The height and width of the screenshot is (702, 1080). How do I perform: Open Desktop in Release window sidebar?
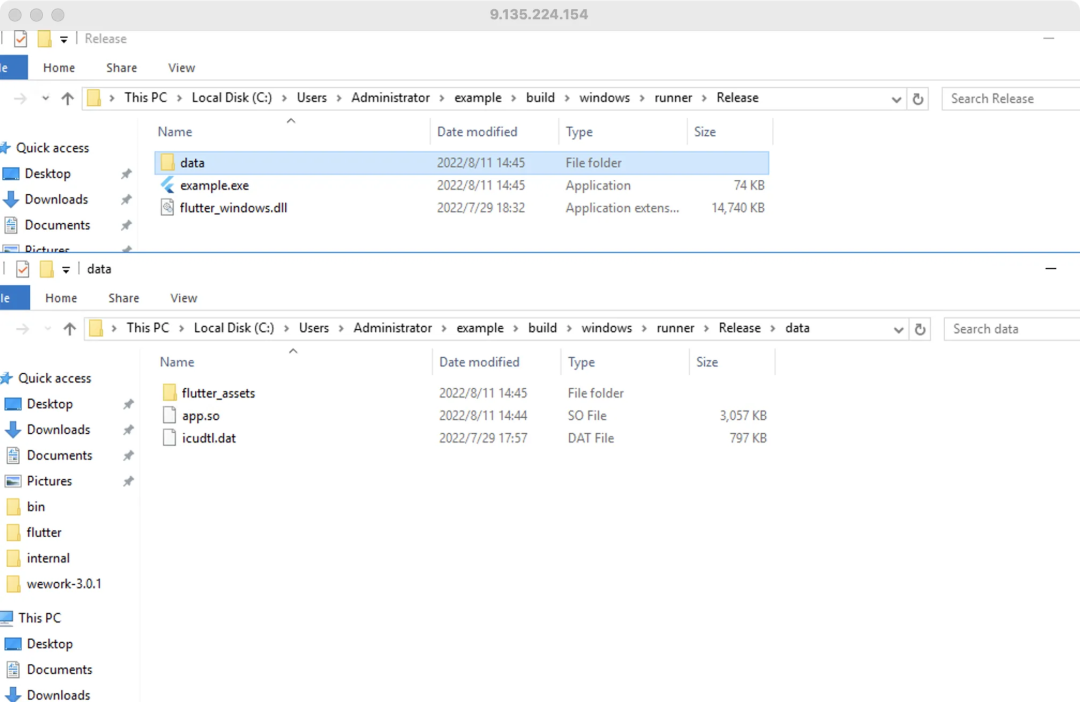48,174
